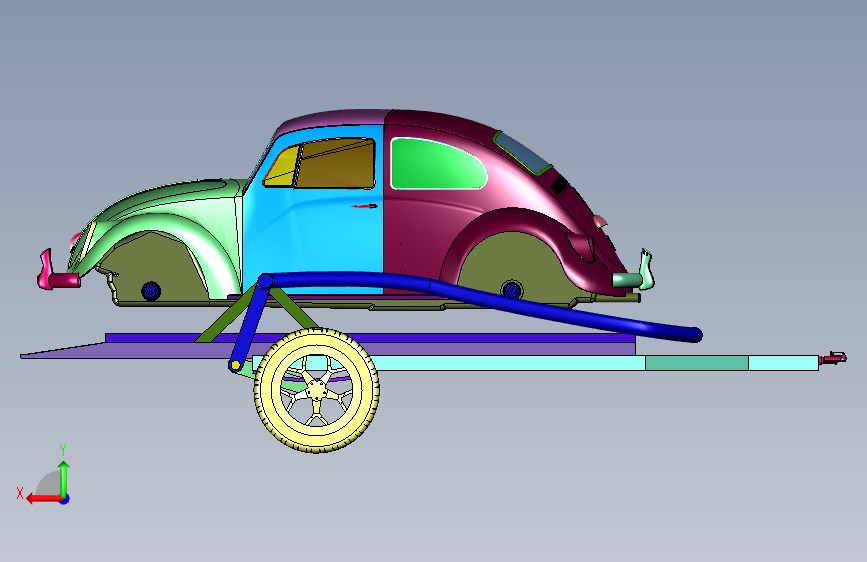The height and width of the screenshot is (562, 867).
Task: Select the yellow pivot pin on the blue arm
Action: 236,365
